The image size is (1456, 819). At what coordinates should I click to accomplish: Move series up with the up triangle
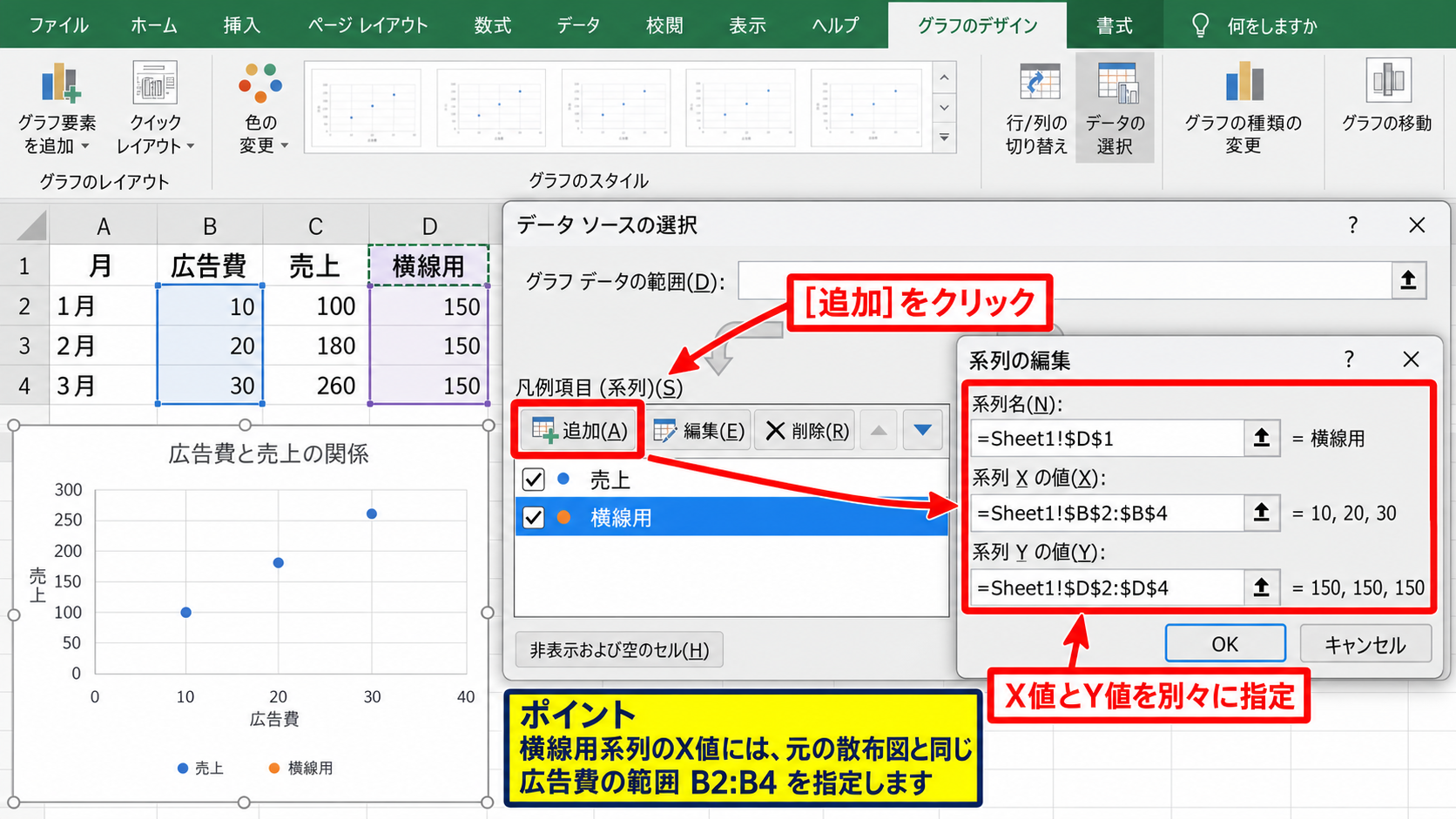[879, 430]
